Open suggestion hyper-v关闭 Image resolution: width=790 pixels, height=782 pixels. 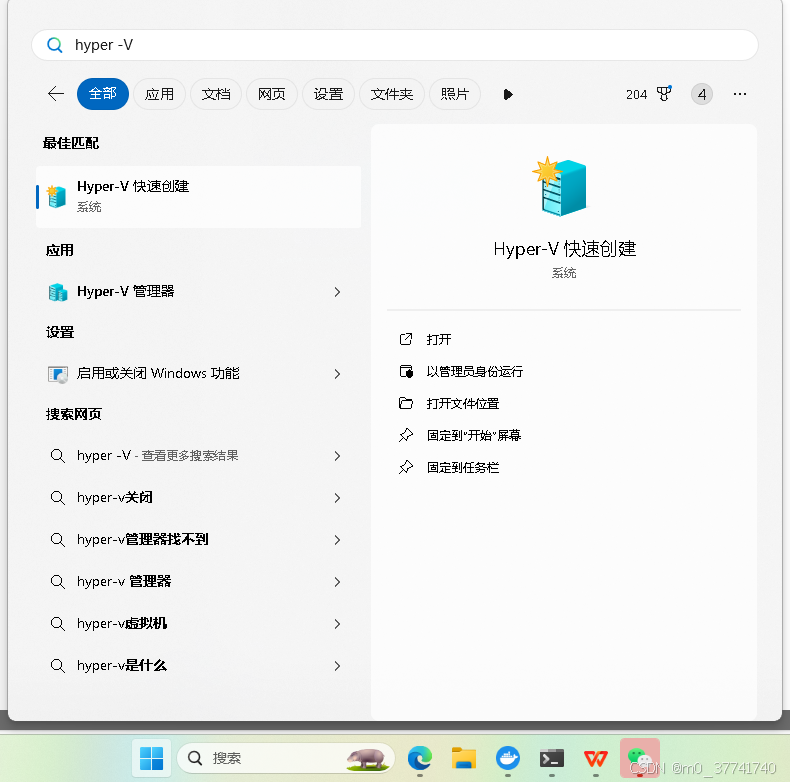199,498
